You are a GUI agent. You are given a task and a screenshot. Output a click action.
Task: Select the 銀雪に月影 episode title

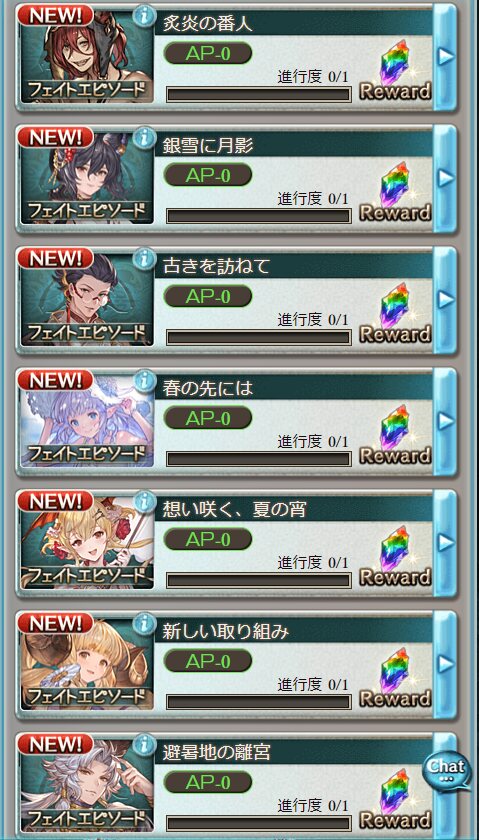(x=207, y=145)
